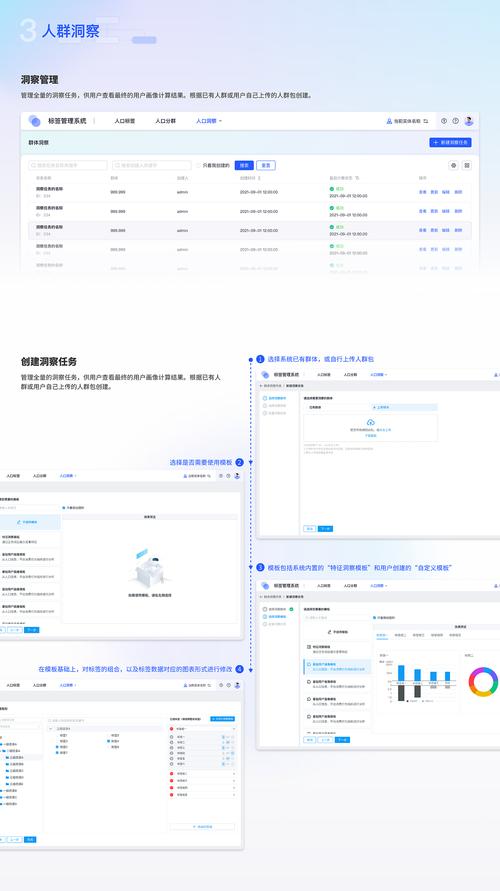
Task: Click 标签管理系统 logo in the 洞察管理 list header
Action: (34, 120)
